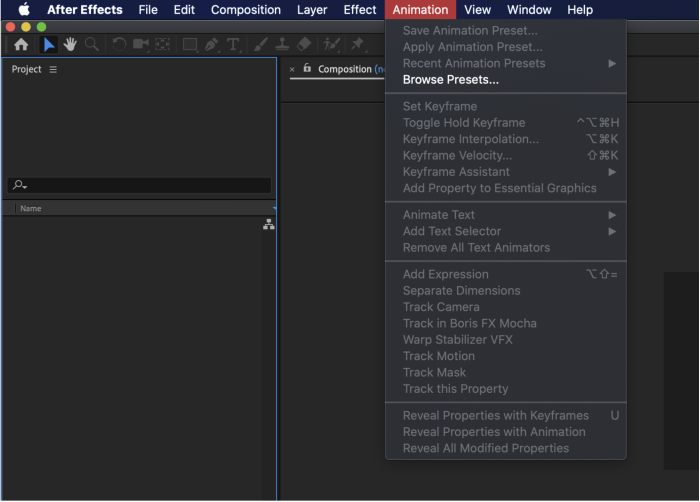Click Separate Dimensions menu entry

point(506,291)
